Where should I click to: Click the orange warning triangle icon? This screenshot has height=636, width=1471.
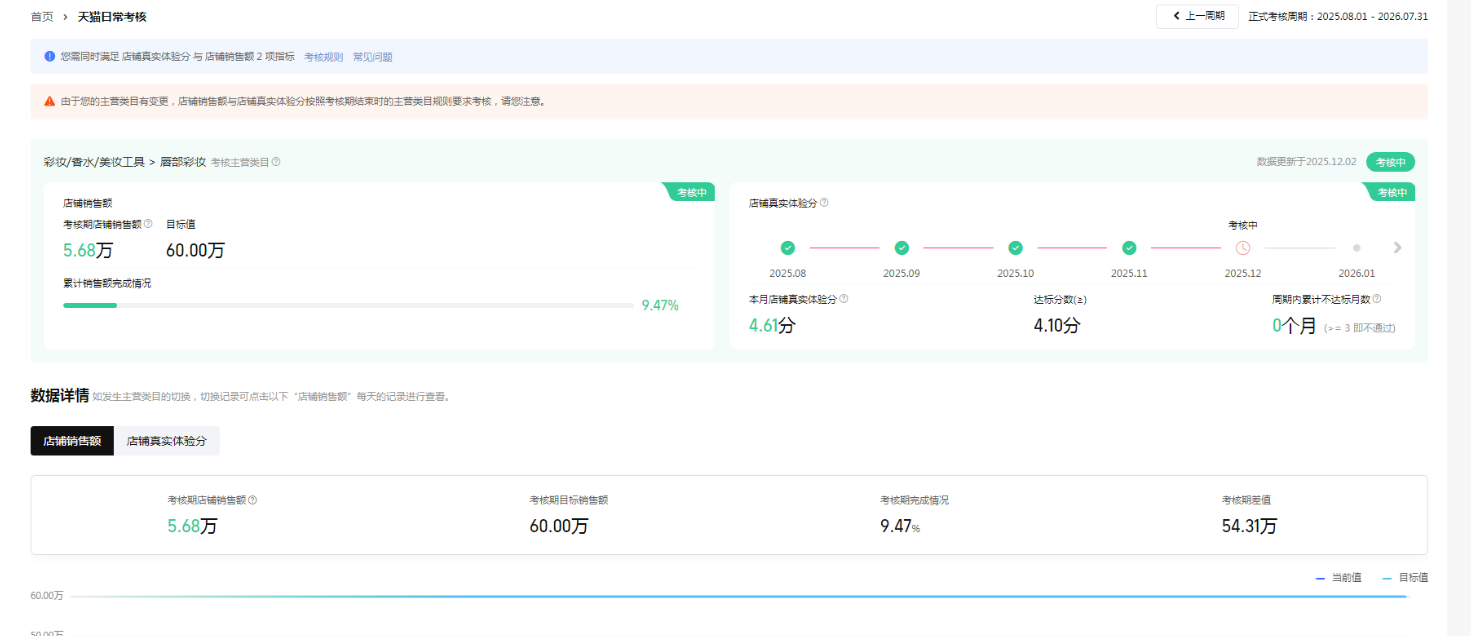[x=50, y=101]
